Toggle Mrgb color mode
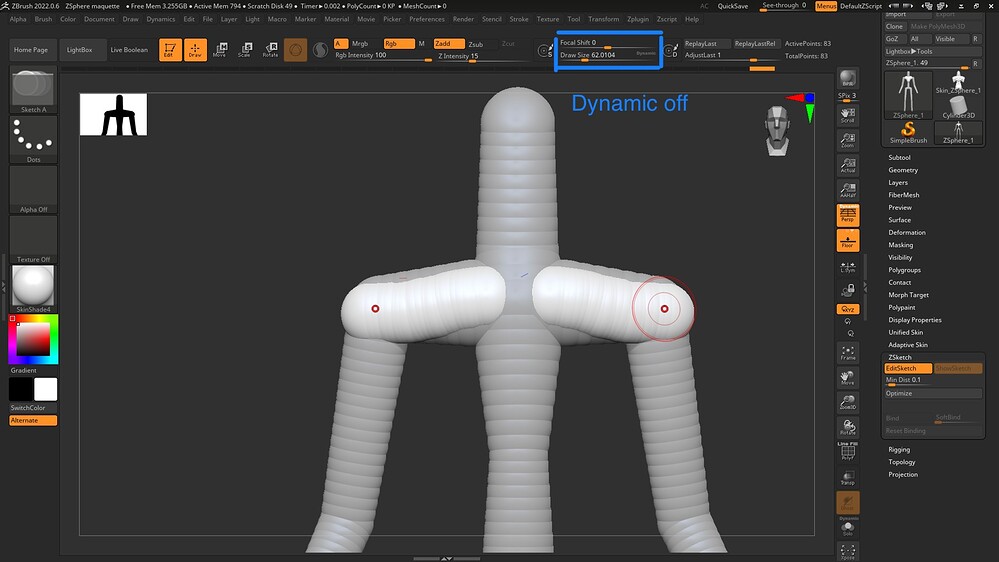The height and width of the screenshot is (562, 999). coord(360,43)
